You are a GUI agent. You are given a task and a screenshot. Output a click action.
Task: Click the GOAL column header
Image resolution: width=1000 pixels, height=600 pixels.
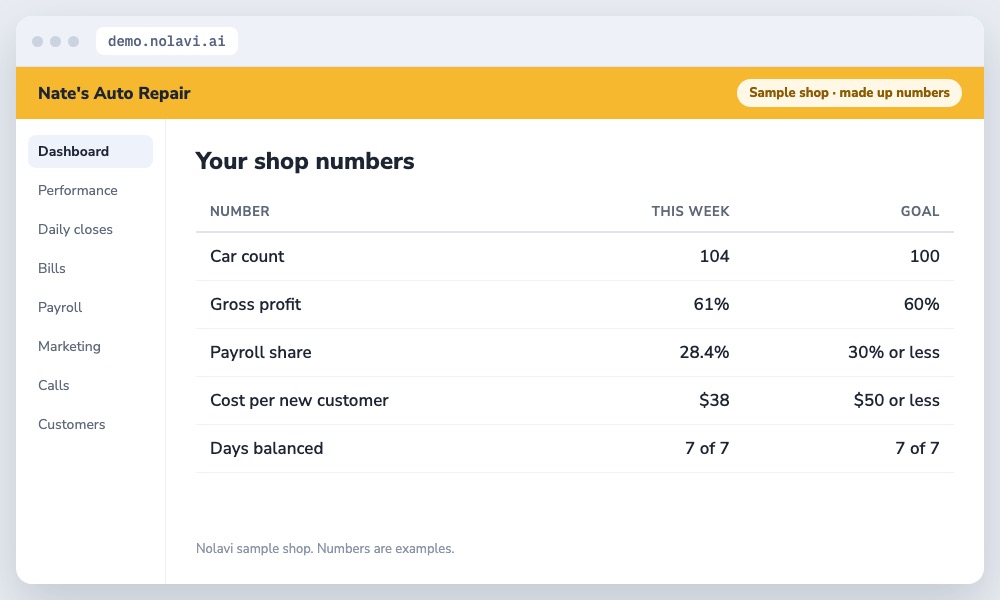pyautogui.click(x=920, y=211)
